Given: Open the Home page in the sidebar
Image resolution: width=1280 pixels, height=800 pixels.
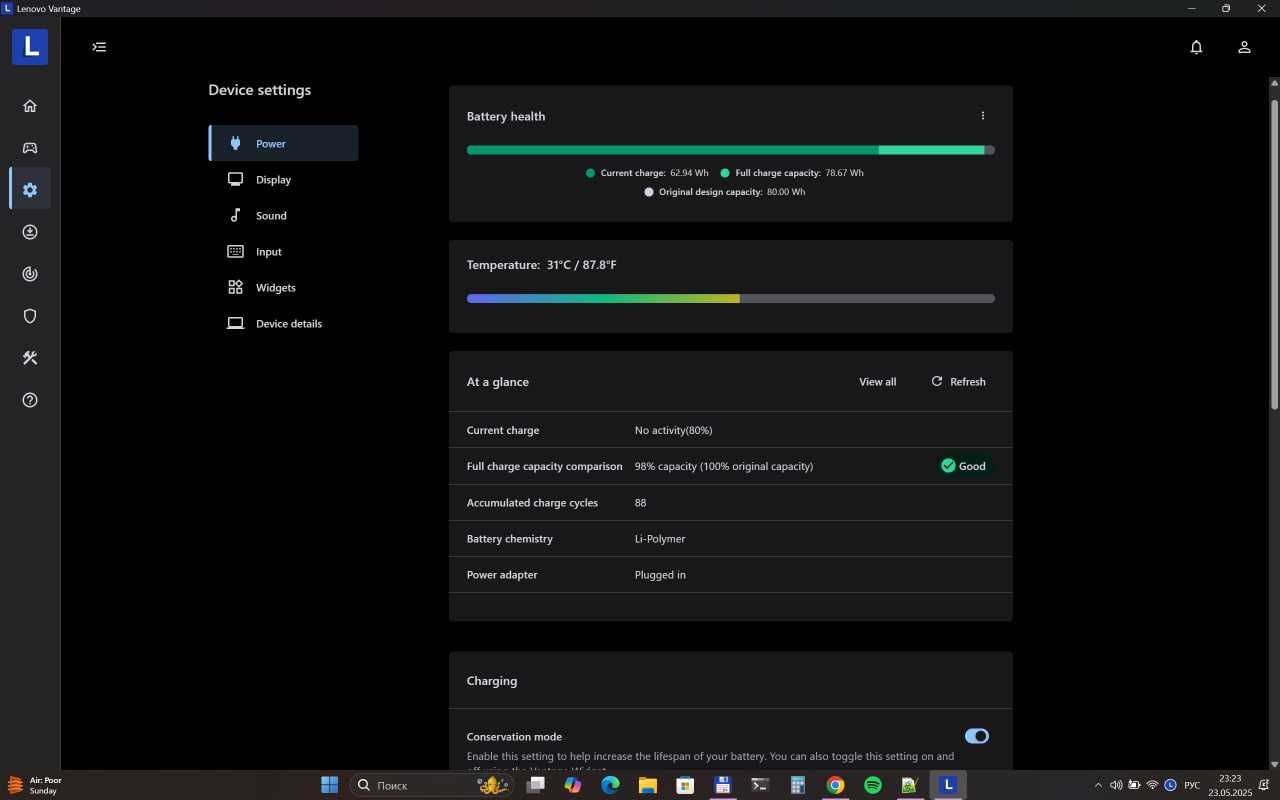Looking at the screenshot, I should click(30, 106).
